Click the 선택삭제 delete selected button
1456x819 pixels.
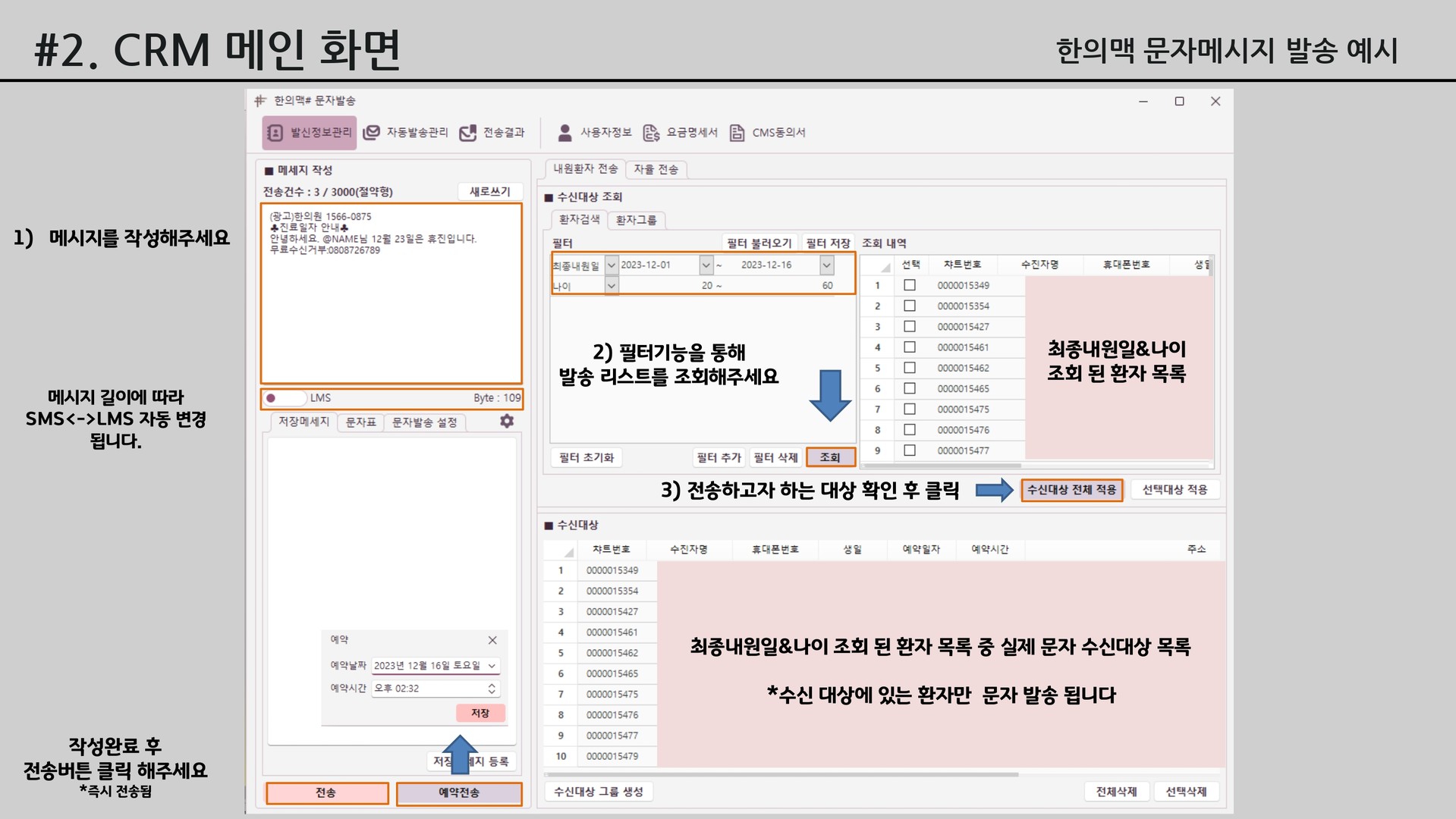click(1187, 792)
